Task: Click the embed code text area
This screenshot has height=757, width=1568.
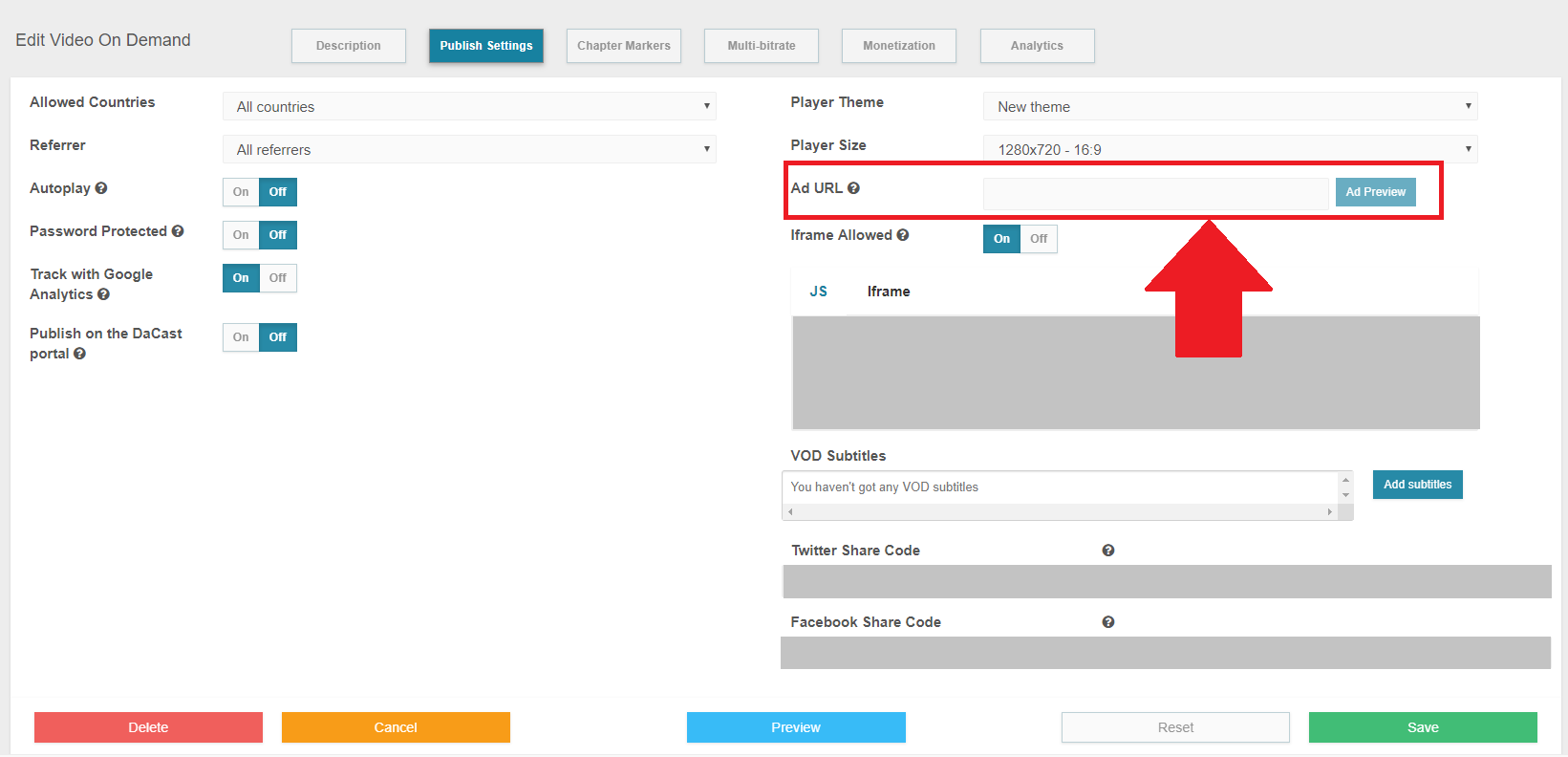Action: [1136, 373]
